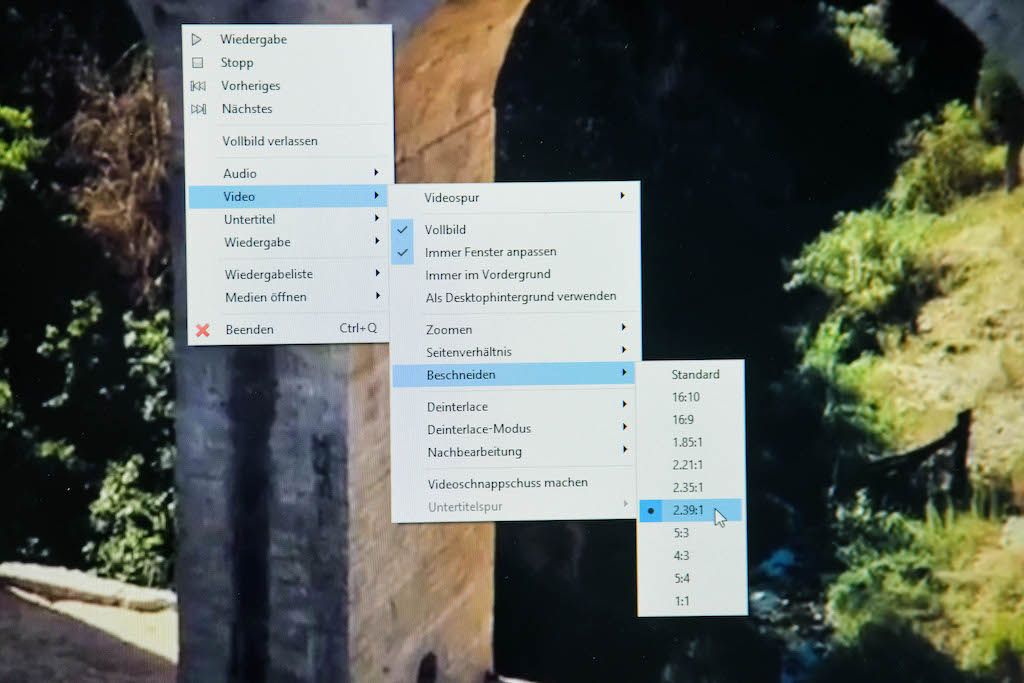Expand the Wiedergabeliste submenu
The width and height of the screenshot is (1024, 683).
tap(289, 274)
